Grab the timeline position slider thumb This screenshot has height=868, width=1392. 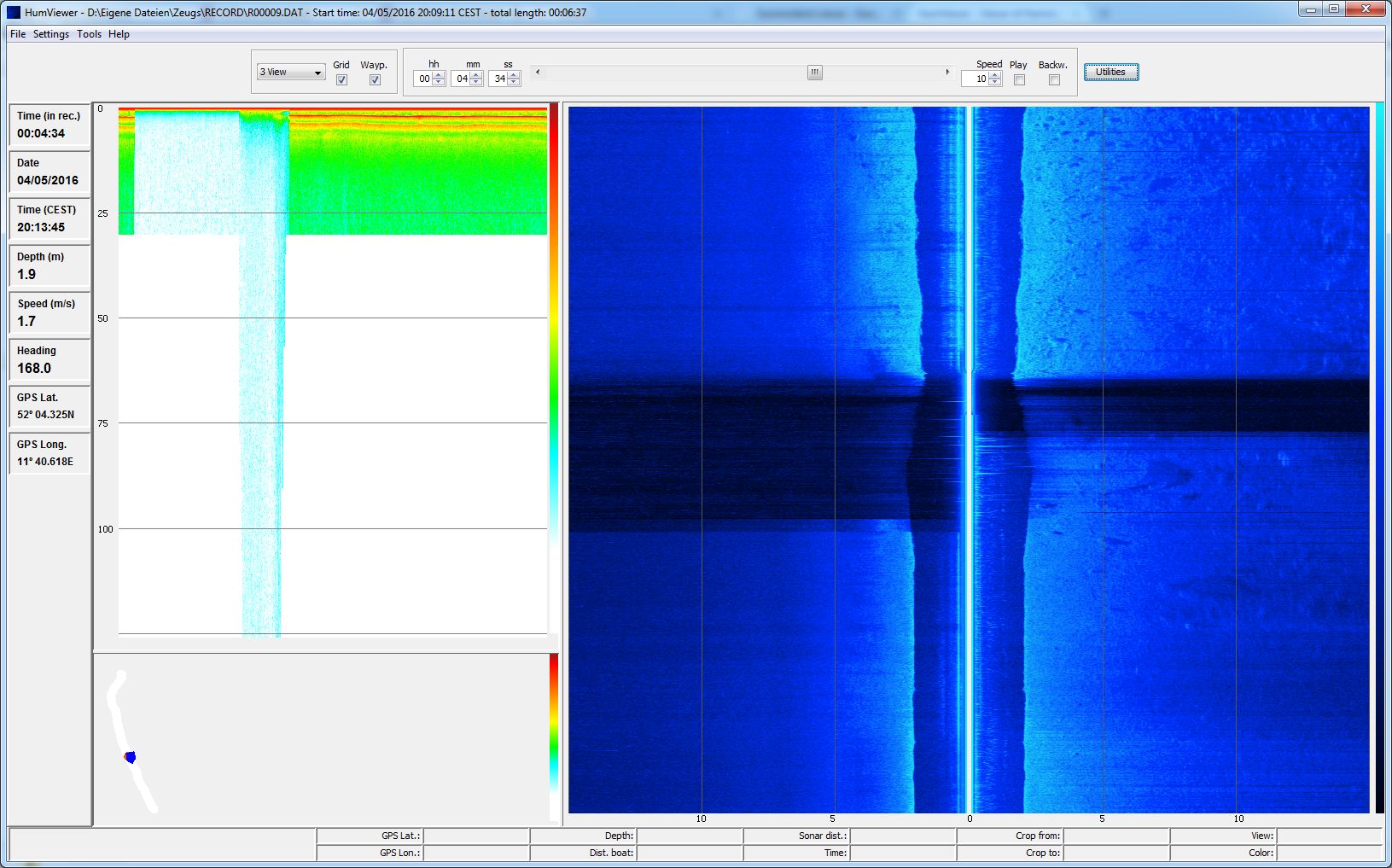point(815,73)
